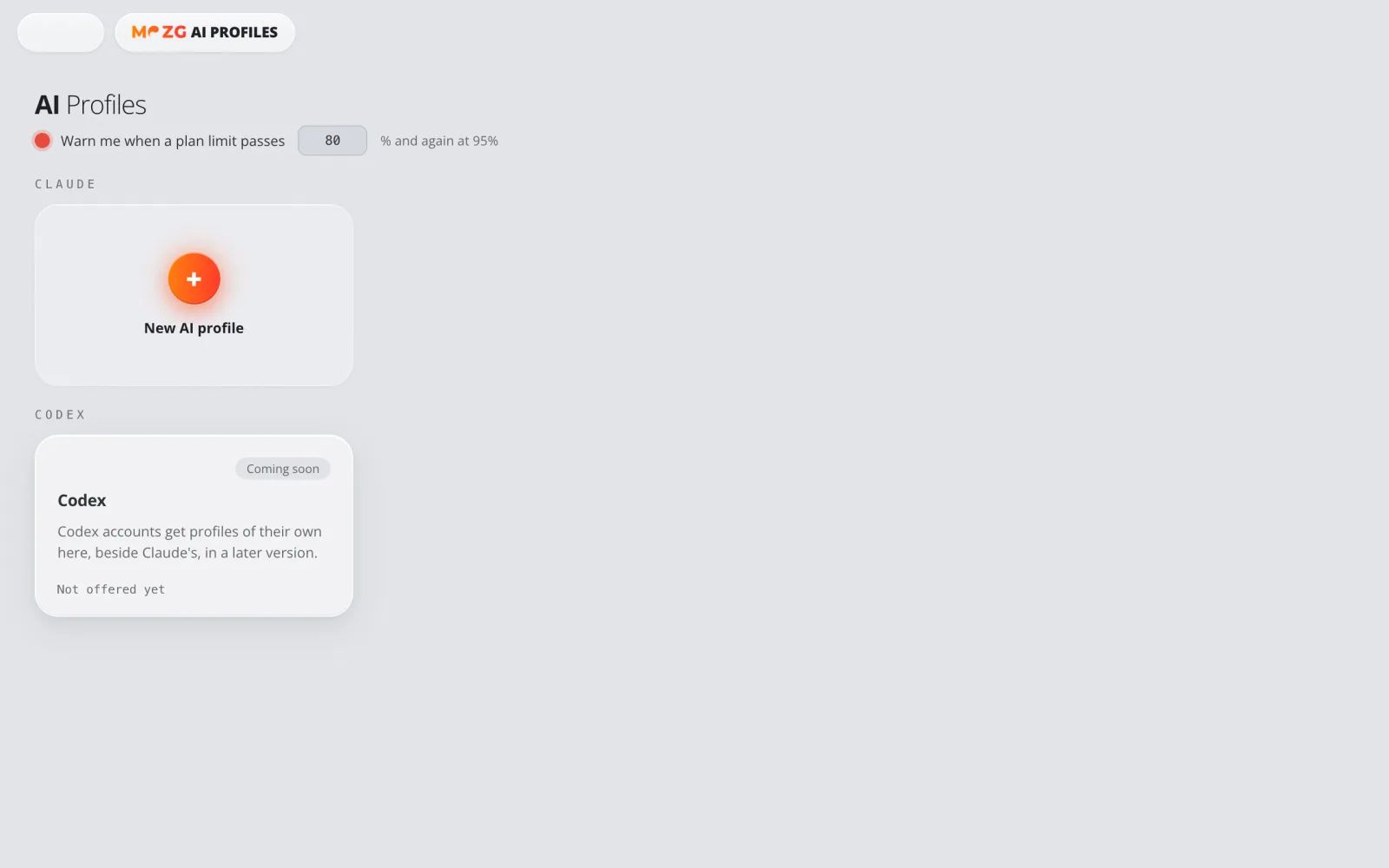Click the warning percentage field showing 80

tap(332, 141)
